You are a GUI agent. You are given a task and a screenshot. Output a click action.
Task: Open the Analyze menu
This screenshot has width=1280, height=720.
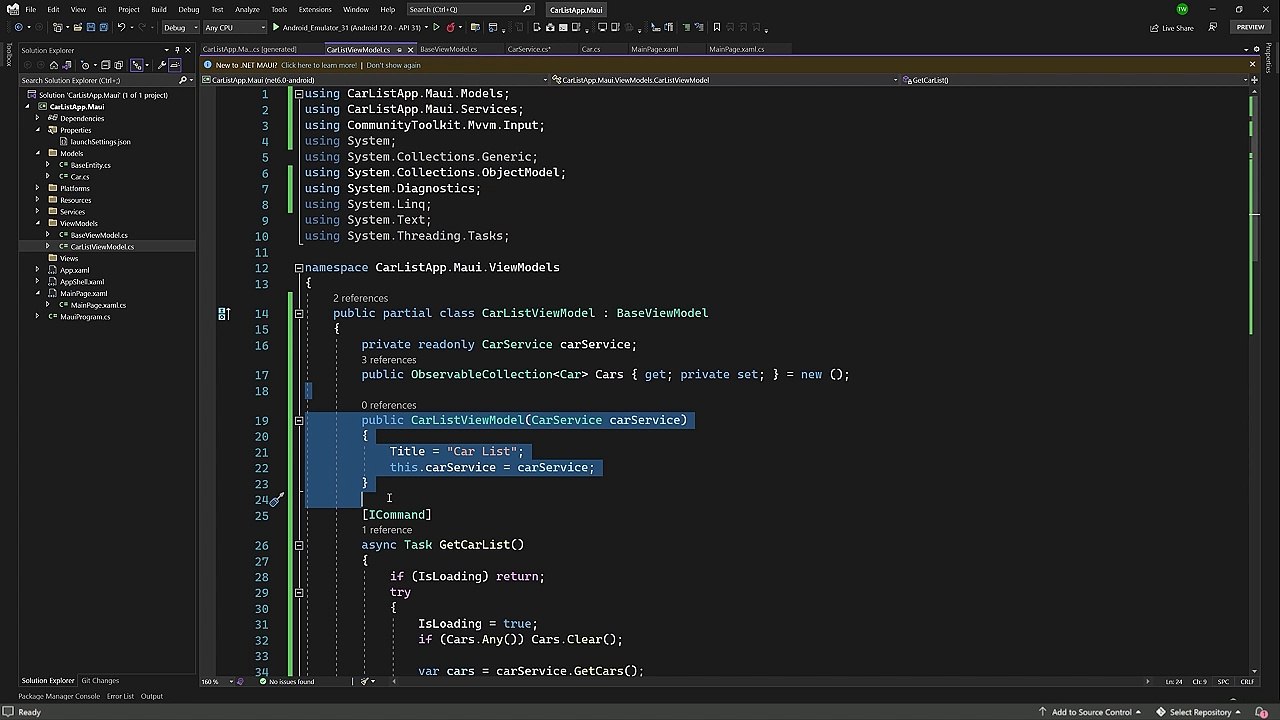pyautogui.click(x=247, y=9)
